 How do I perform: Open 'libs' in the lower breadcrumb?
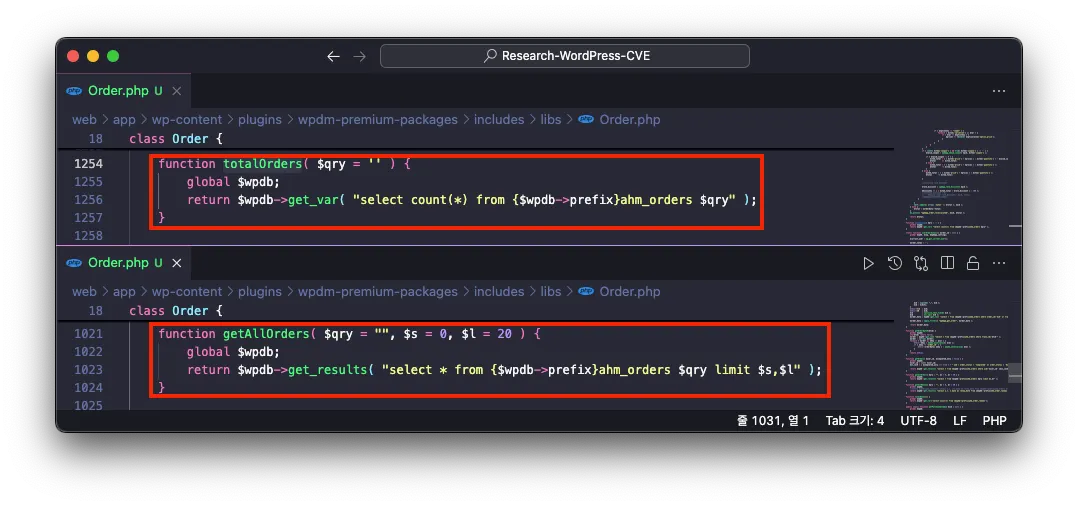click(x=551, y=292)
